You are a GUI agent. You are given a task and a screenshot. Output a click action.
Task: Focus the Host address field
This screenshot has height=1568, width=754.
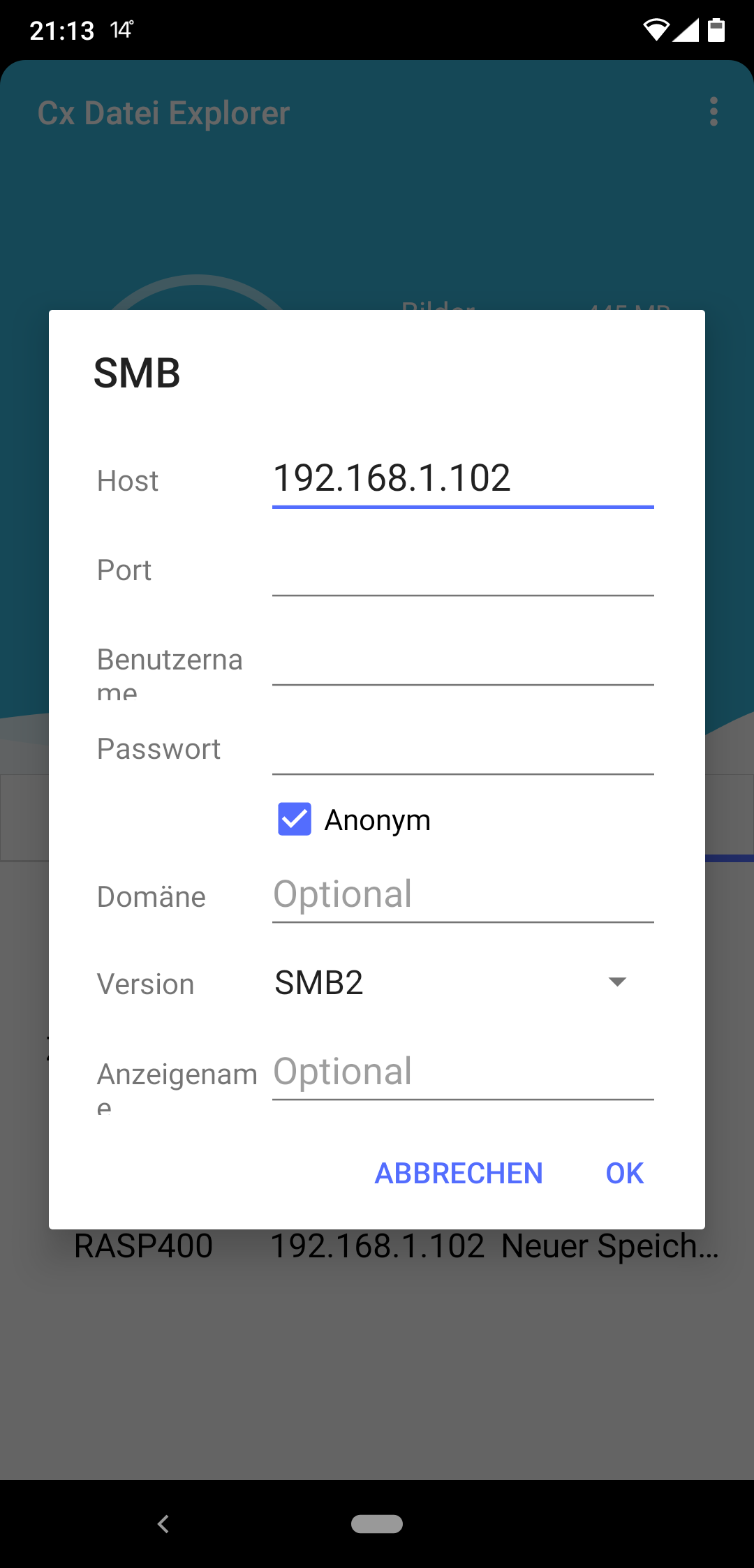(x=462, y=480)
